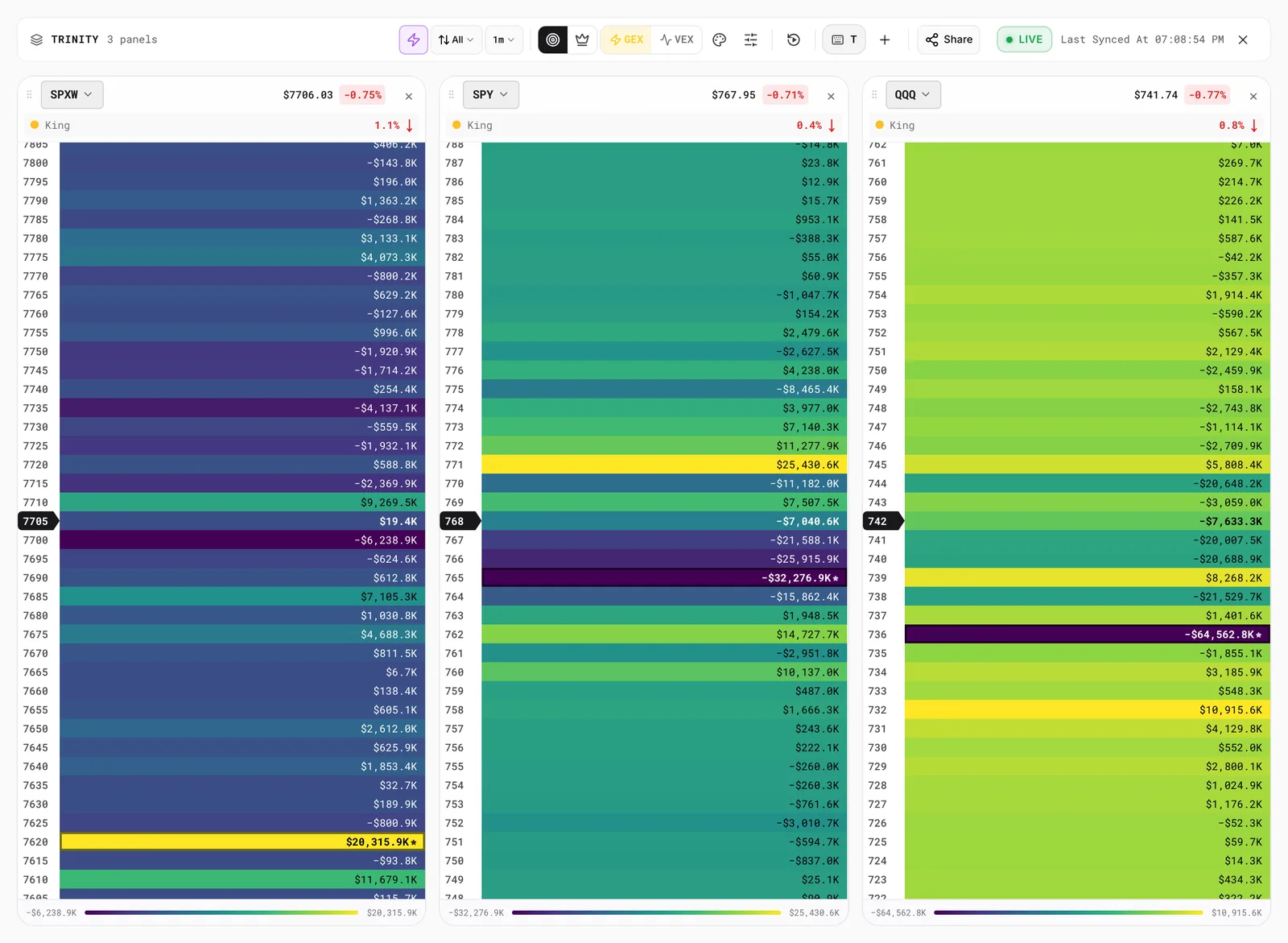Click the Share button
This screenshot has height=943, width=1288.
[x=948, y=39]
